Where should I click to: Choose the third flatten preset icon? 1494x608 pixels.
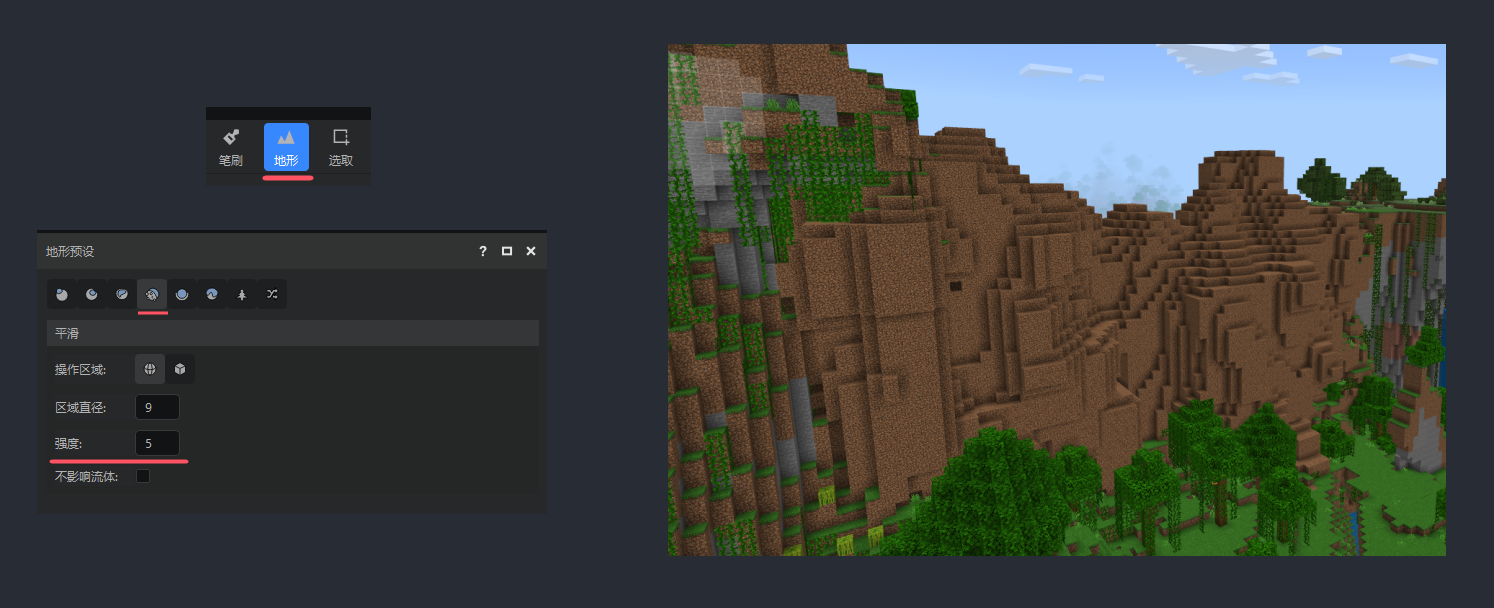coord(122,294)
